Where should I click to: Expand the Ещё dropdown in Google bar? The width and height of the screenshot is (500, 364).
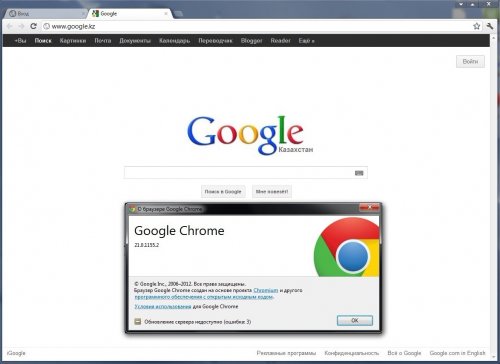[x=306, y=41]
